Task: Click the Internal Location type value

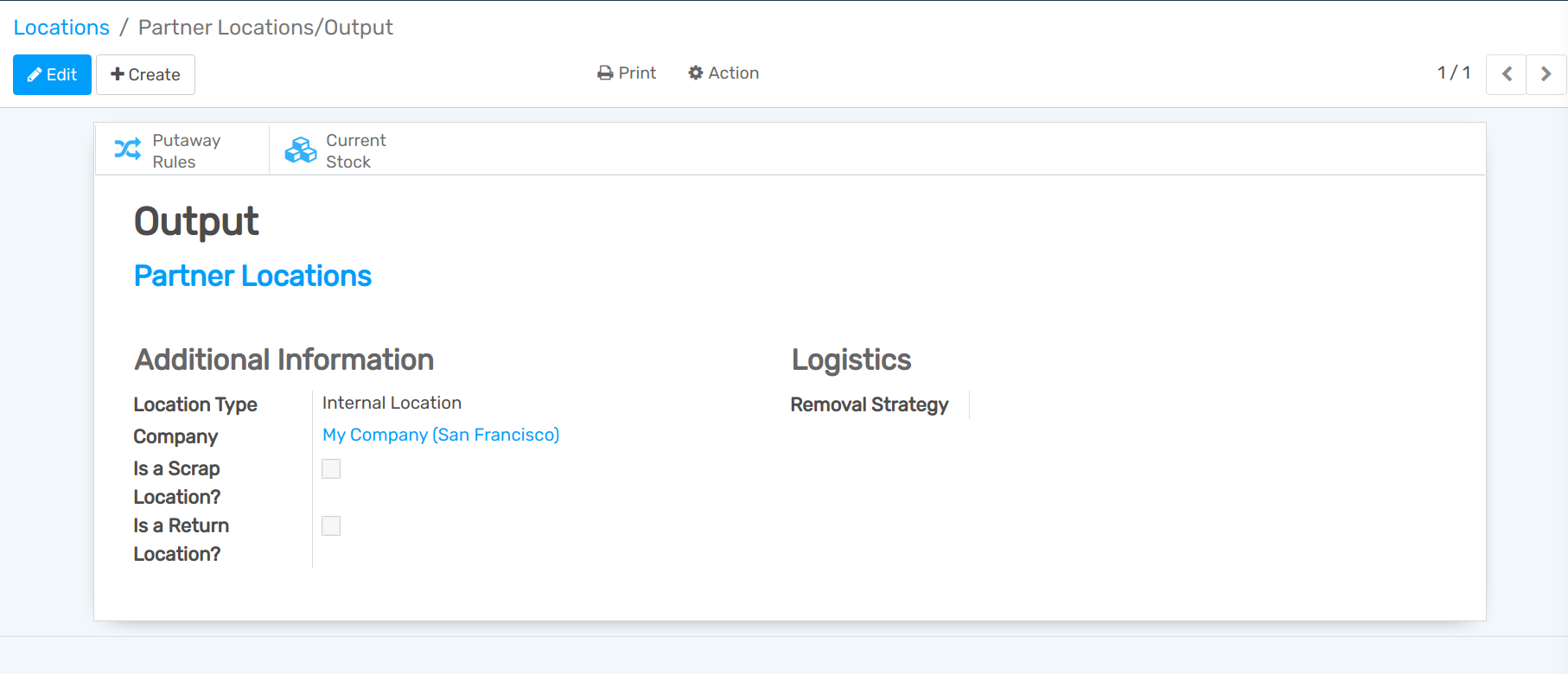Action: [x=392, y=403]
